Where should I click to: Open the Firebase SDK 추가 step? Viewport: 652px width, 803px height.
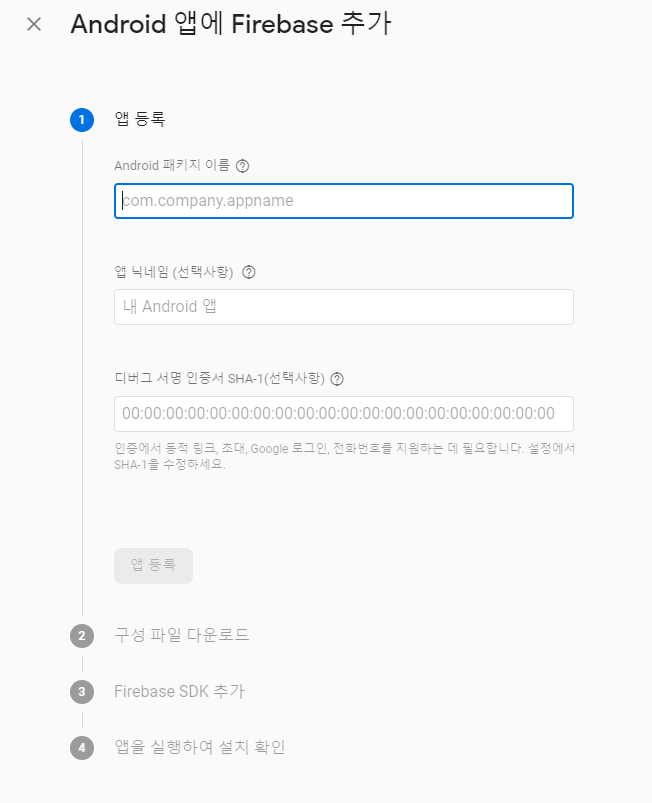[x=179, y=691]
